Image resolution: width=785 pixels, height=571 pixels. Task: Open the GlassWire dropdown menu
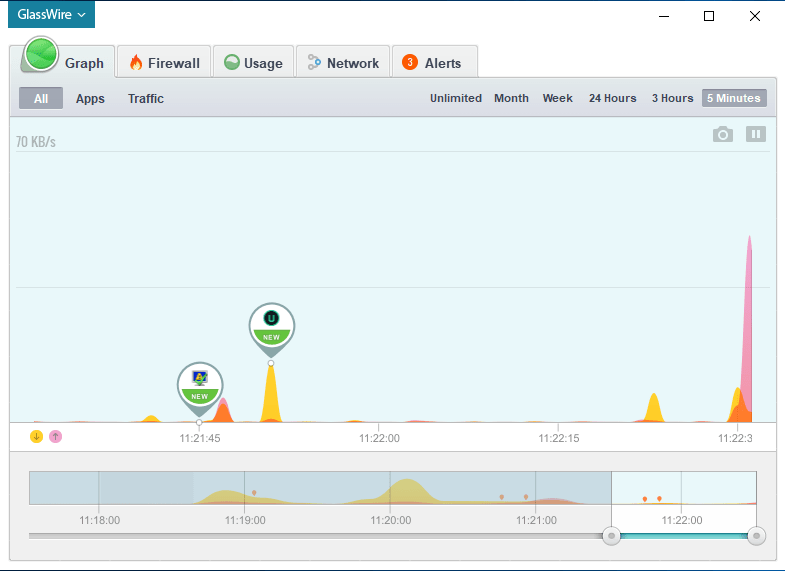51,15
